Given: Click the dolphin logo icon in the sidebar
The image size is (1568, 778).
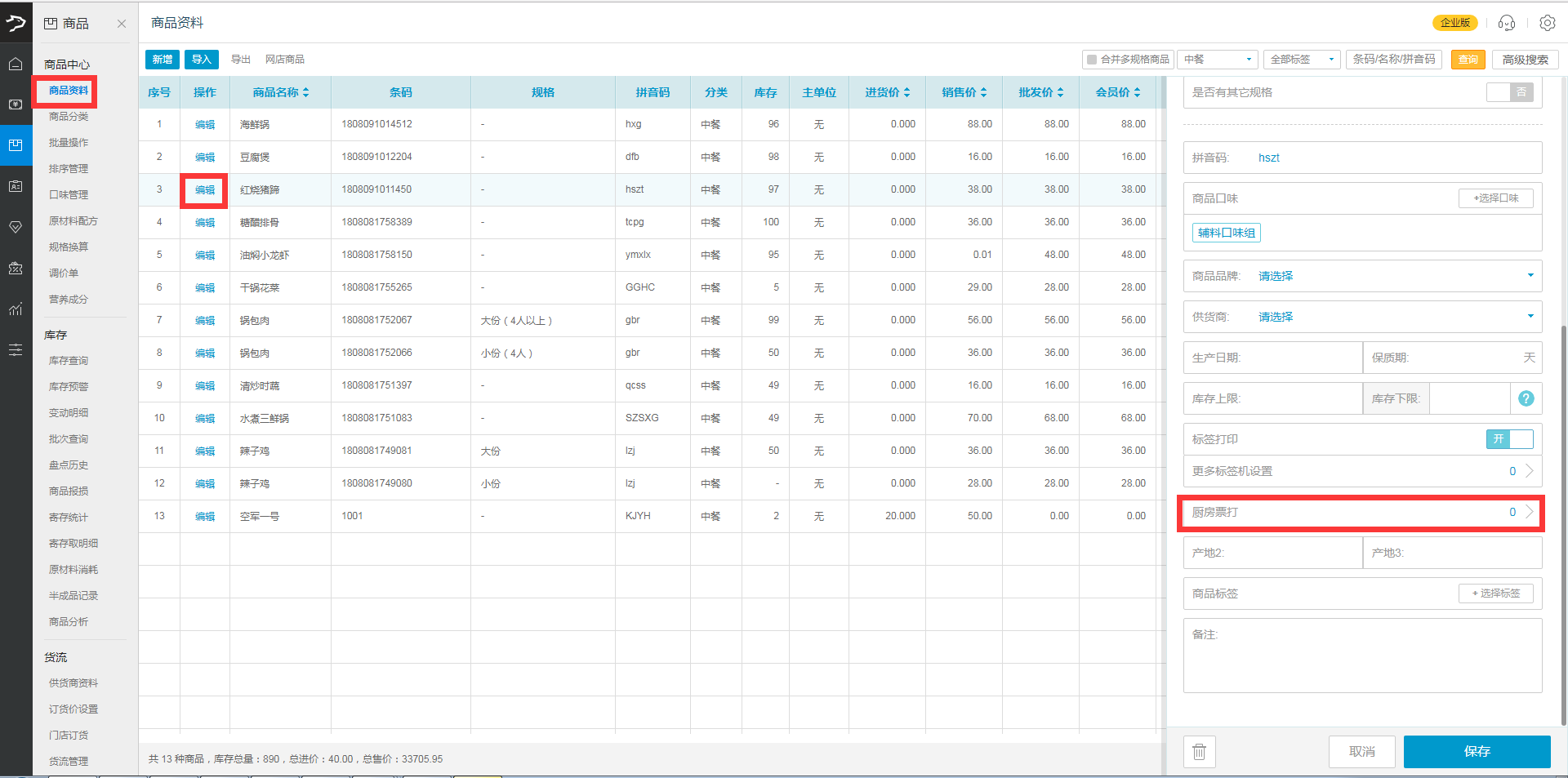Looking at the screenshot, I should point(16,23).
